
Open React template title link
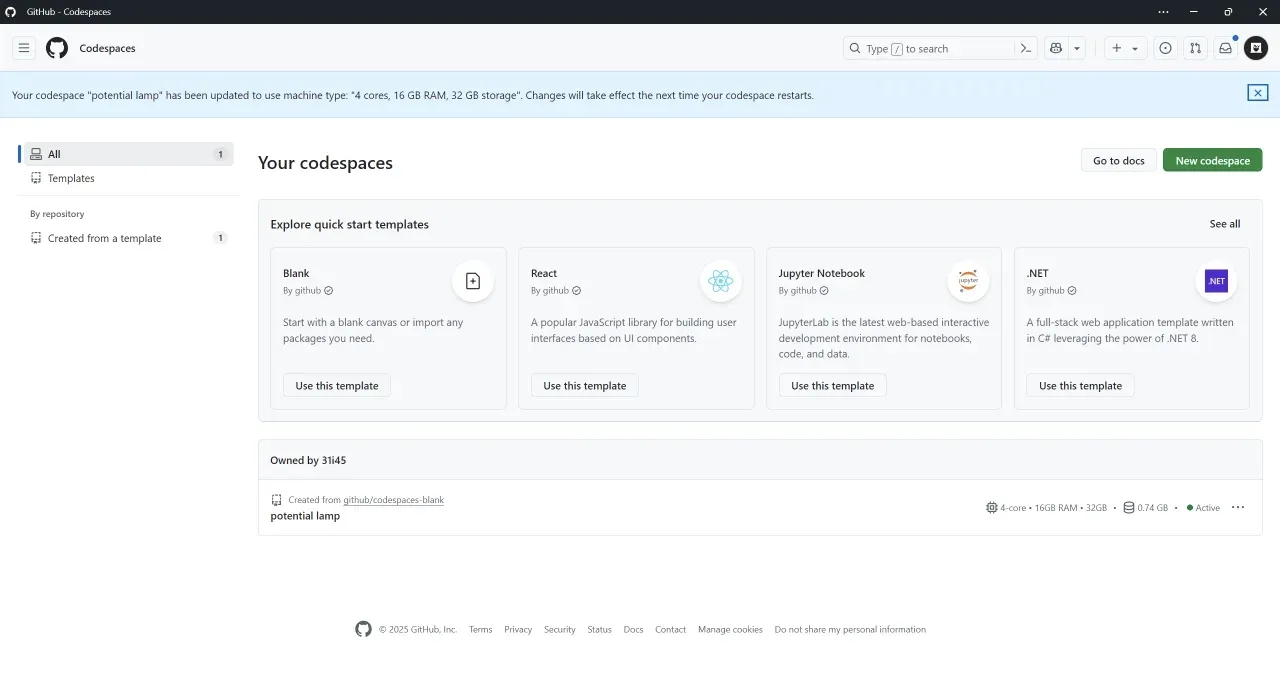[x=544, y=273]
